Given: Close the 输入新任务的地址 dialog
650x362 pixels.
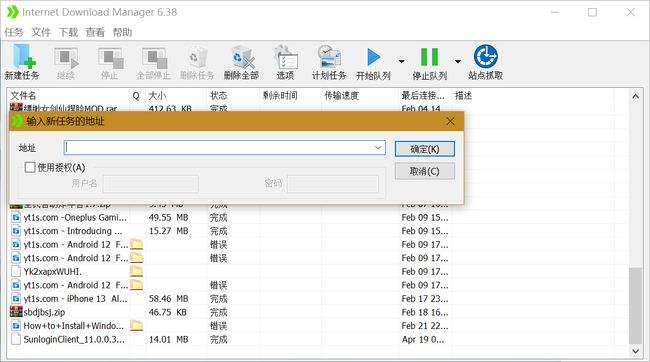Looking at the screenshot, I should (450, 121).
